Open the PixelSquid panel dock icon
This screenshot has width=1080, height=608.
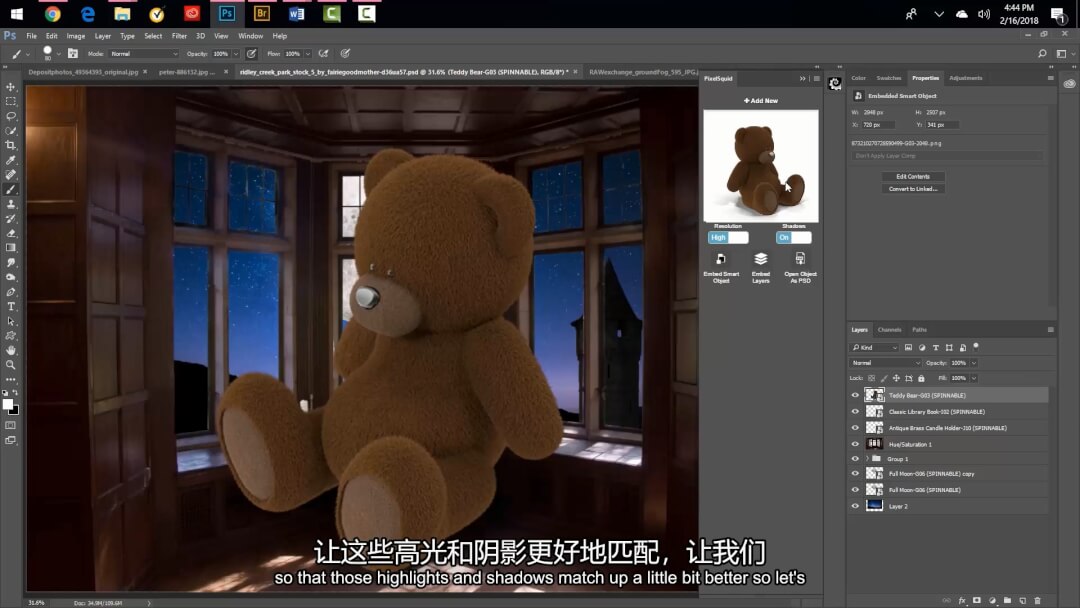(x=835, y=83)
